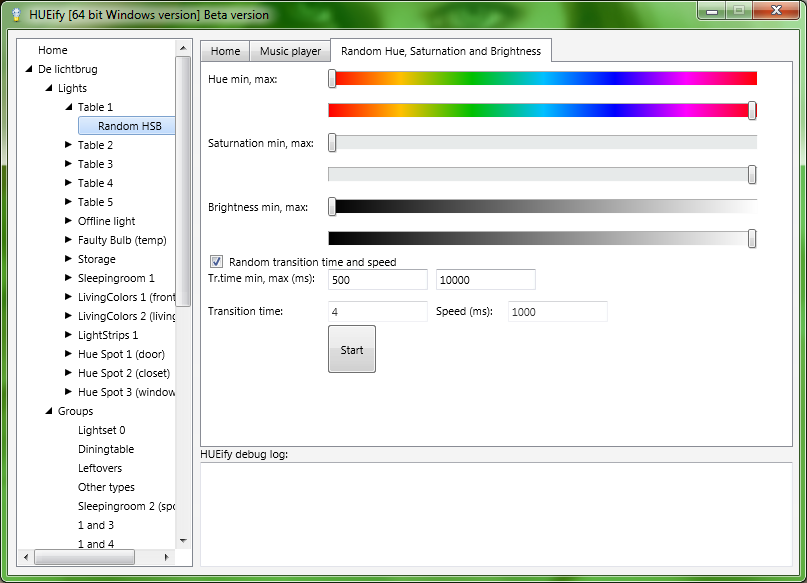The width and height of the screenshot is (807, 583).
Task: Open the Music player tab
Action: (290, 51)
